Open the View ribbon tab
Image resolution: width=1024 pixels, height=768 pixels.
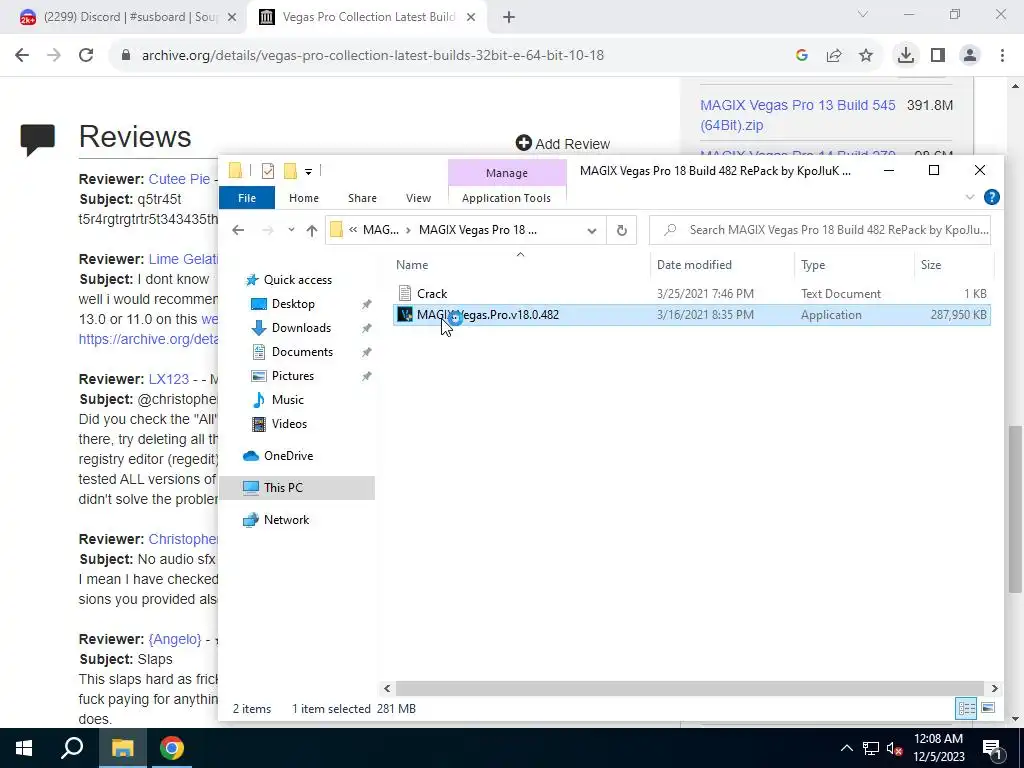click(x=419, y=198)
